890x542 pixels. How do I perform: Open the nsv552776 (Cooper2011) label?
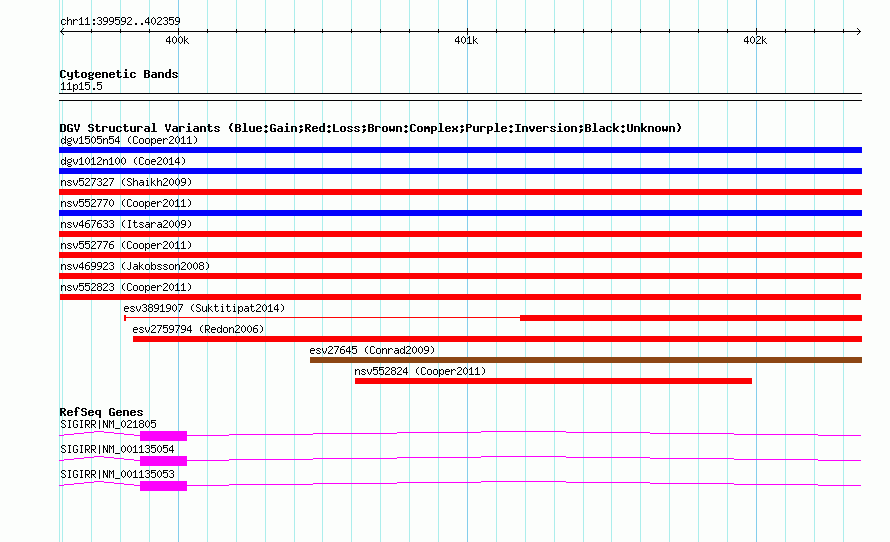point(126,245)
